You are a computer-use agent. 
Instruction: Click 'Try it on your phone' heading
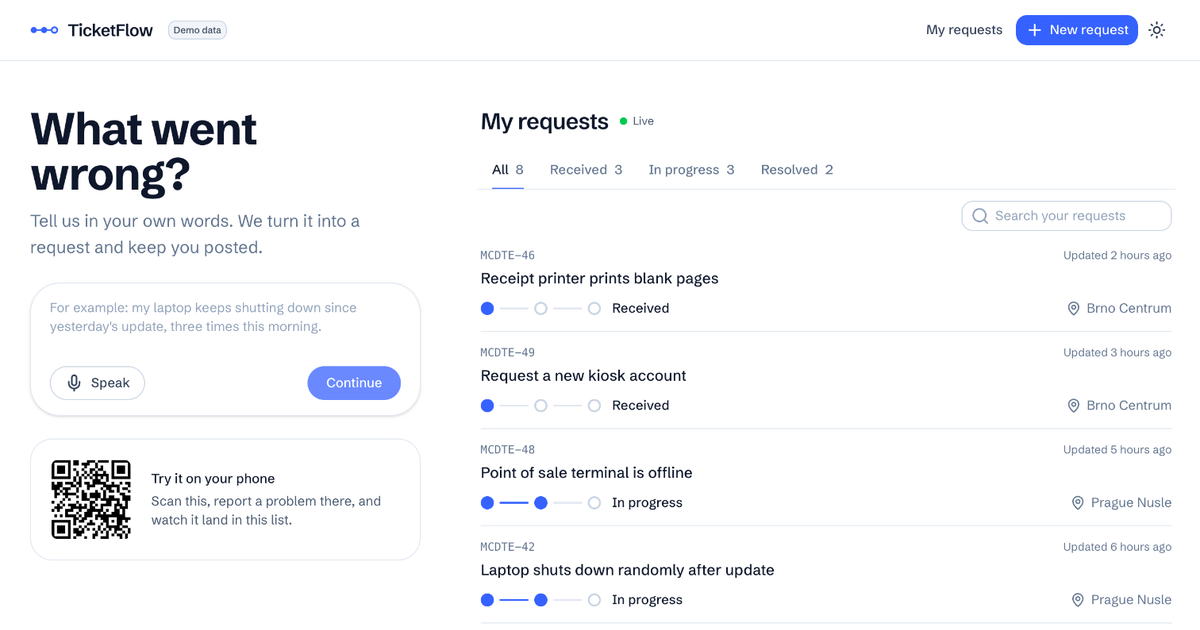pos(213,479)
